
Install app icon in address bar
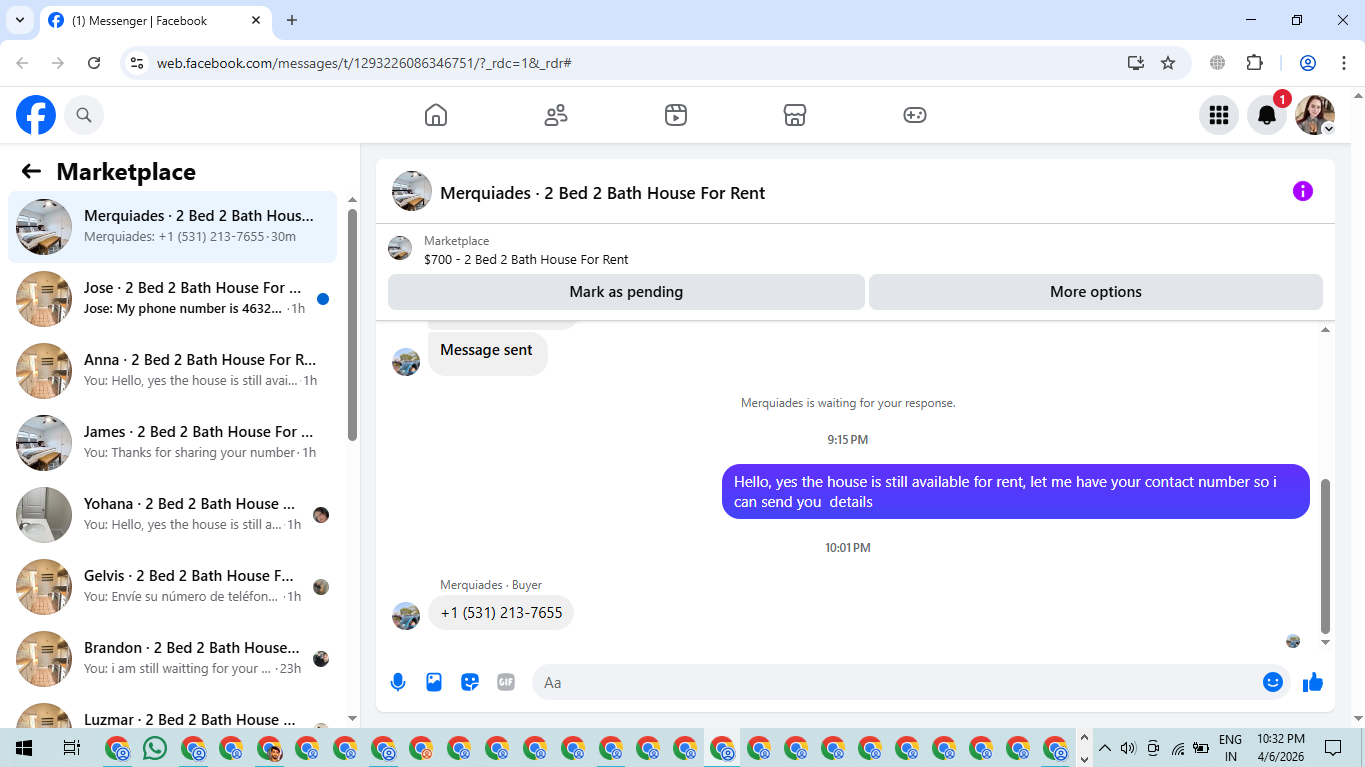[1136, 63]
